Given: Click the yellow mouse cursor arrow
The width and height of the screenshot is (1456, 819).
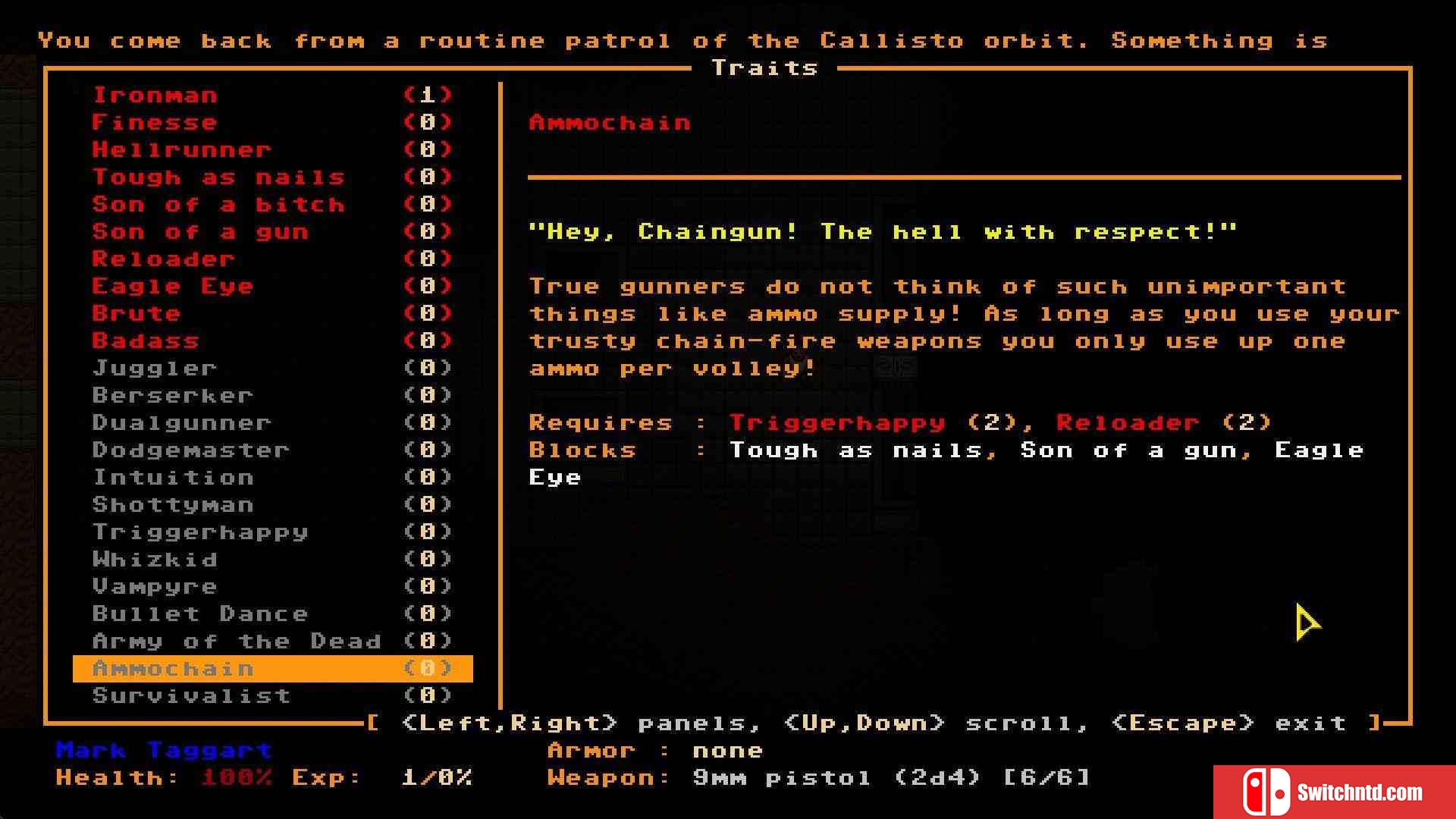Looking at the screenshot, I should (1307, 622).
